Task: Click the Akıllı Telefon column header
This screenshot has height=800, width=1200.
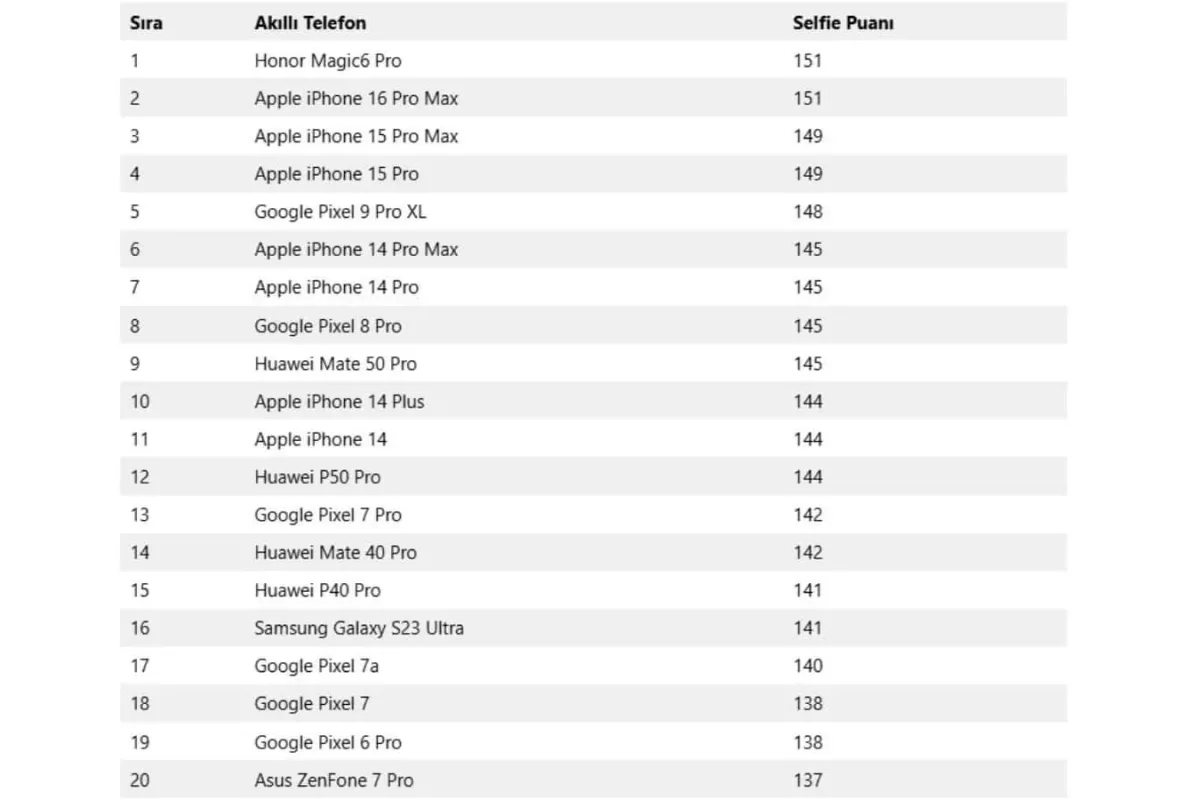Action: (310, 22)
